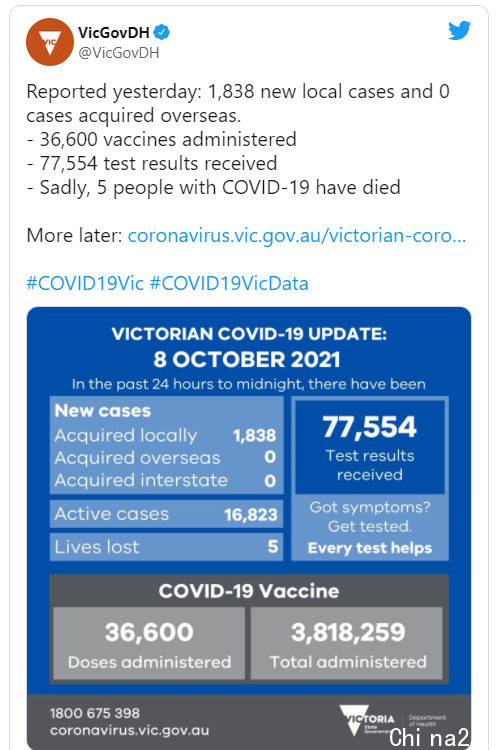Click the Every test helps message
The width and height of the screenshot is (500, 750).
tap(370, 548)
